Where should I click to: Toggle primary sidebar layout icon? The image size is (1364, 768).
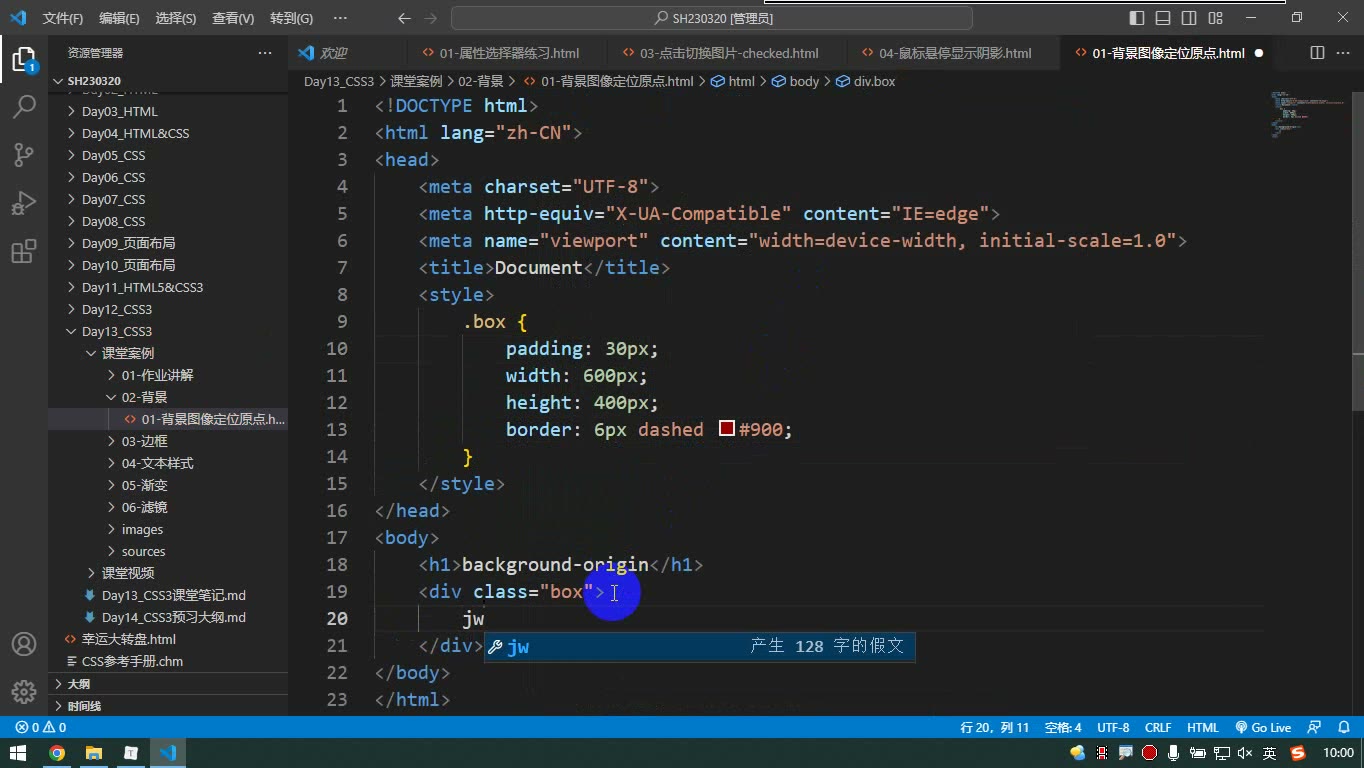(x=1137, y=18)
